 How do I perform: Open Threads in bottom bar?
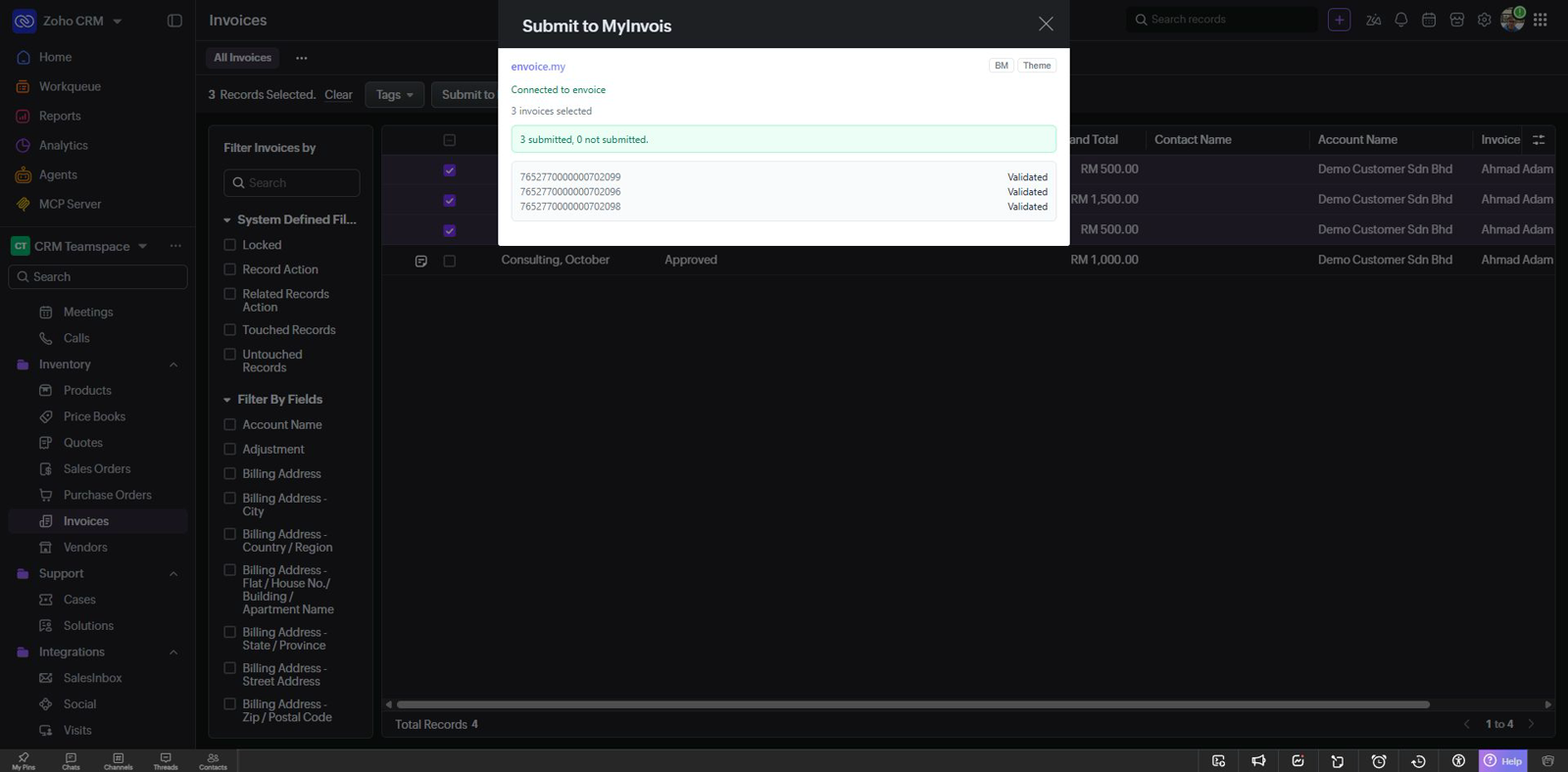tap(166, 761)
